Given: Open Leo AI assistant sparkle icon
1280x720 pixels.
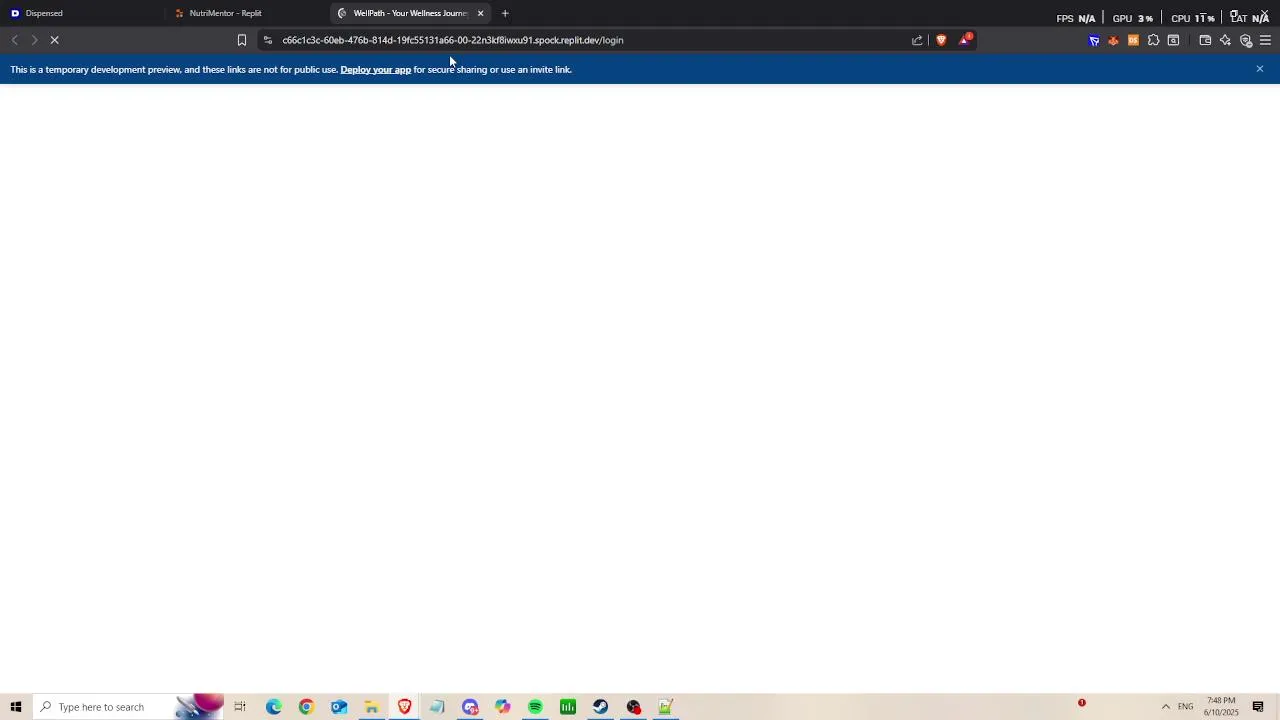Looking at the screenshot, I should pyautogui.click(x=1225, y=41).
